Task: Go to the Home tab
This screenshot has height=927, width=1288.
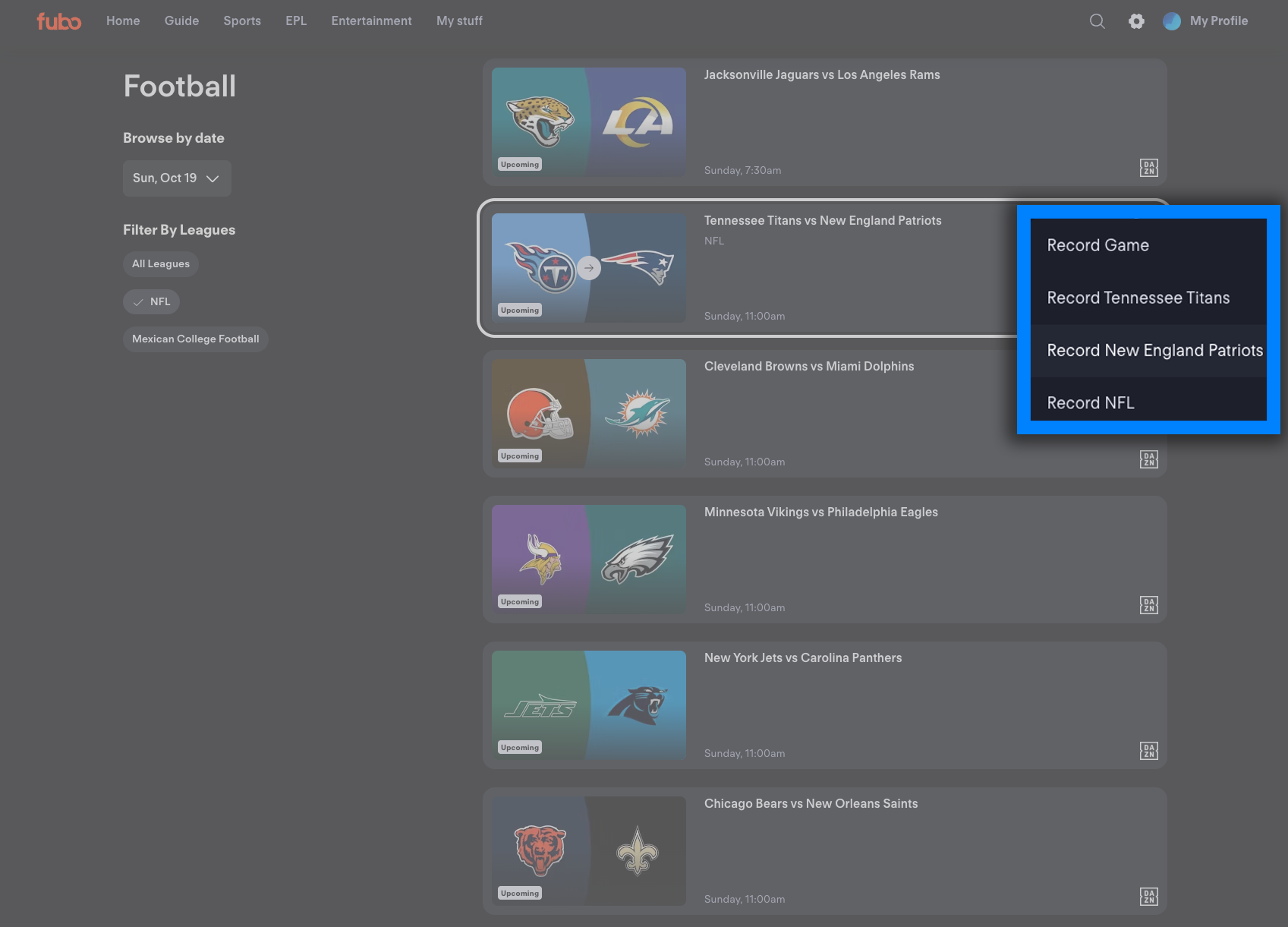Action: coord(123,21)
